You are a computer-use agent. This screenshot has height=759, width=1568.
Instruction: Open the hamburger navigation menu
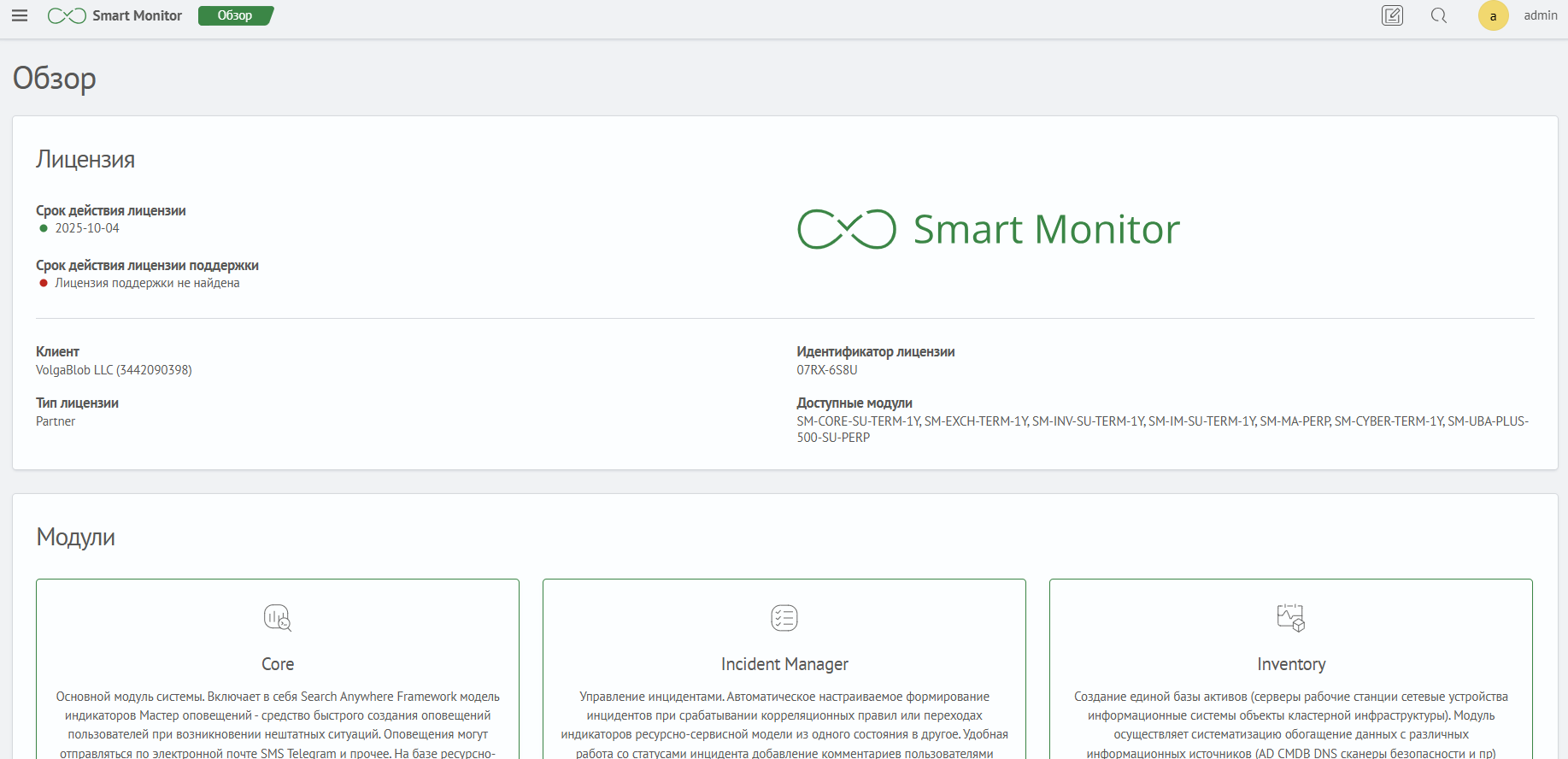click(20, 15)
